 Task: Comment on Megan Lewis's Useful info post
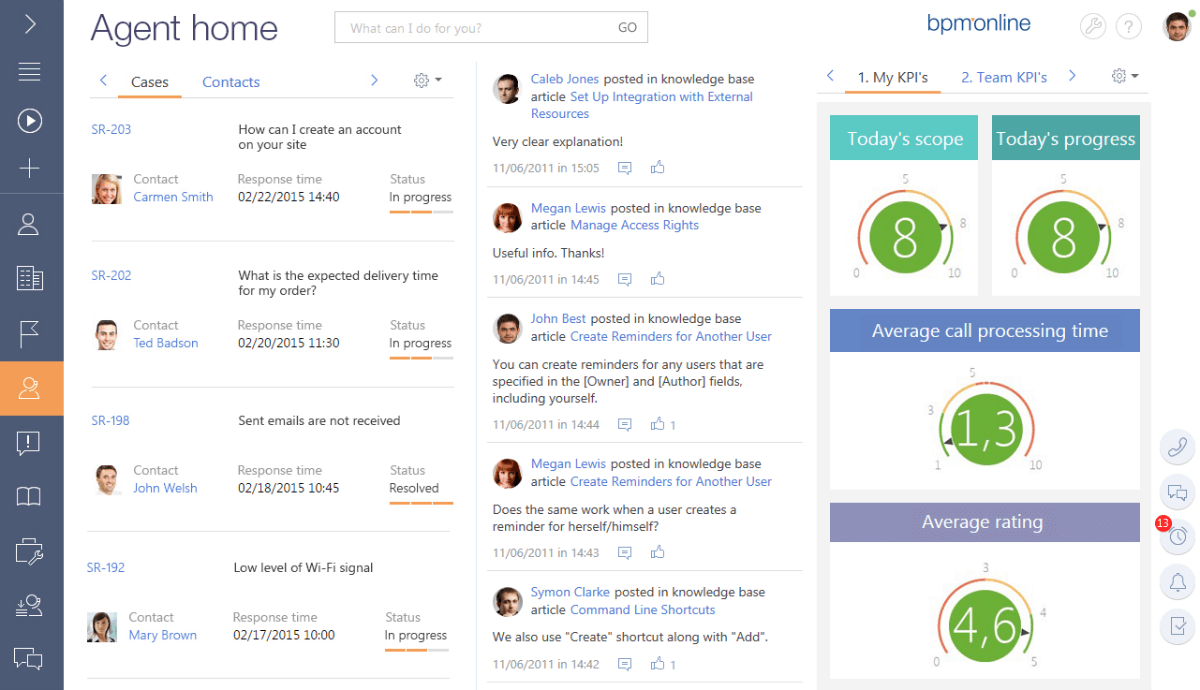click(625, 279)
